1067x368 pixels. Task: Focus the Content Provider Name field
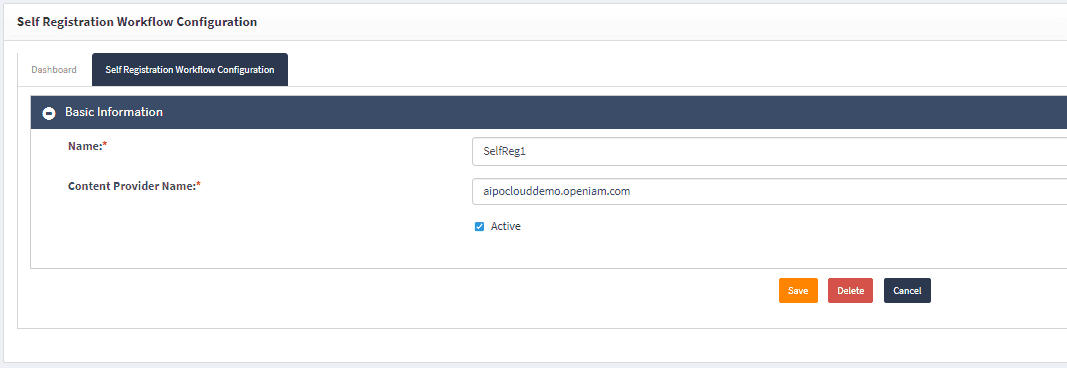[770, 192]
